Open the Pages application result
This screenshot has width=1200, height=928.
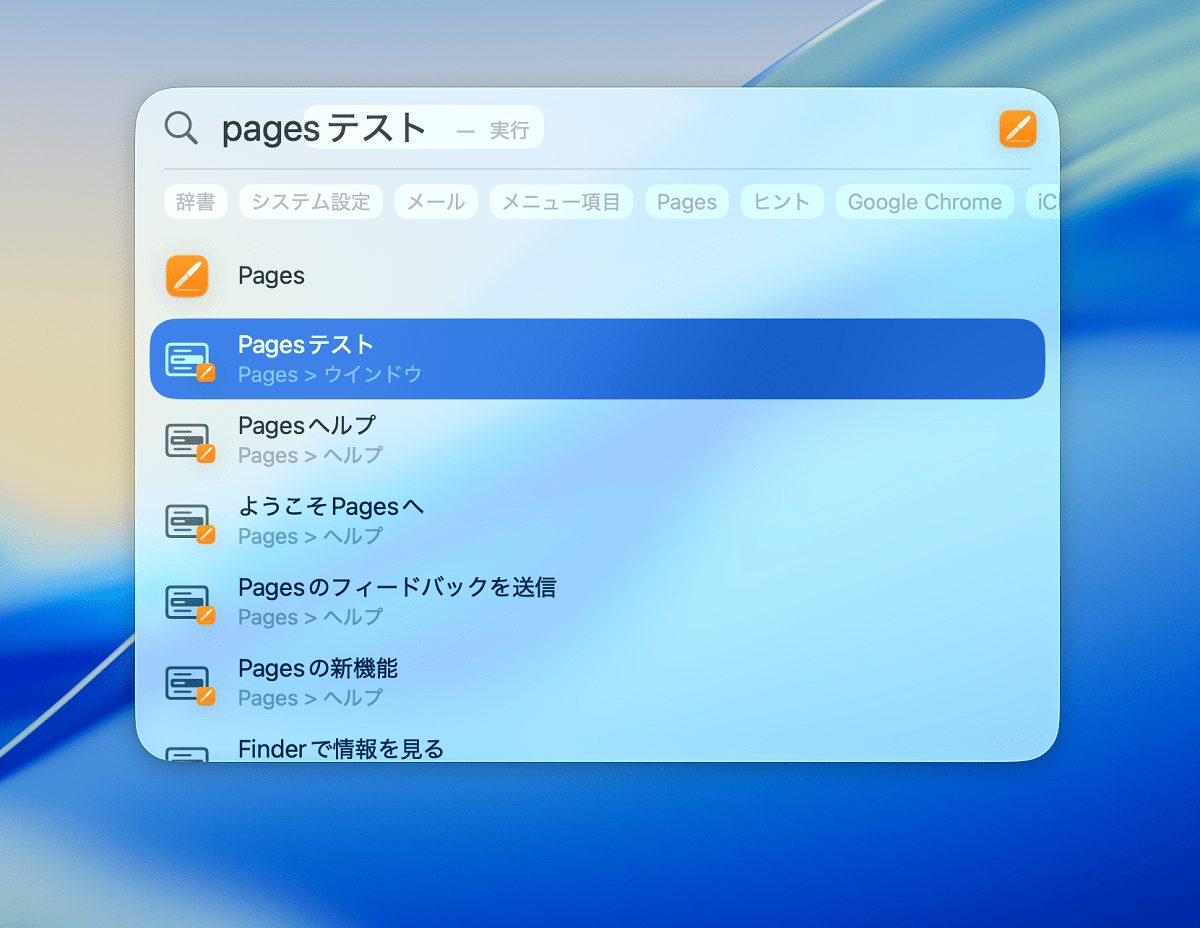coord(597,276)
